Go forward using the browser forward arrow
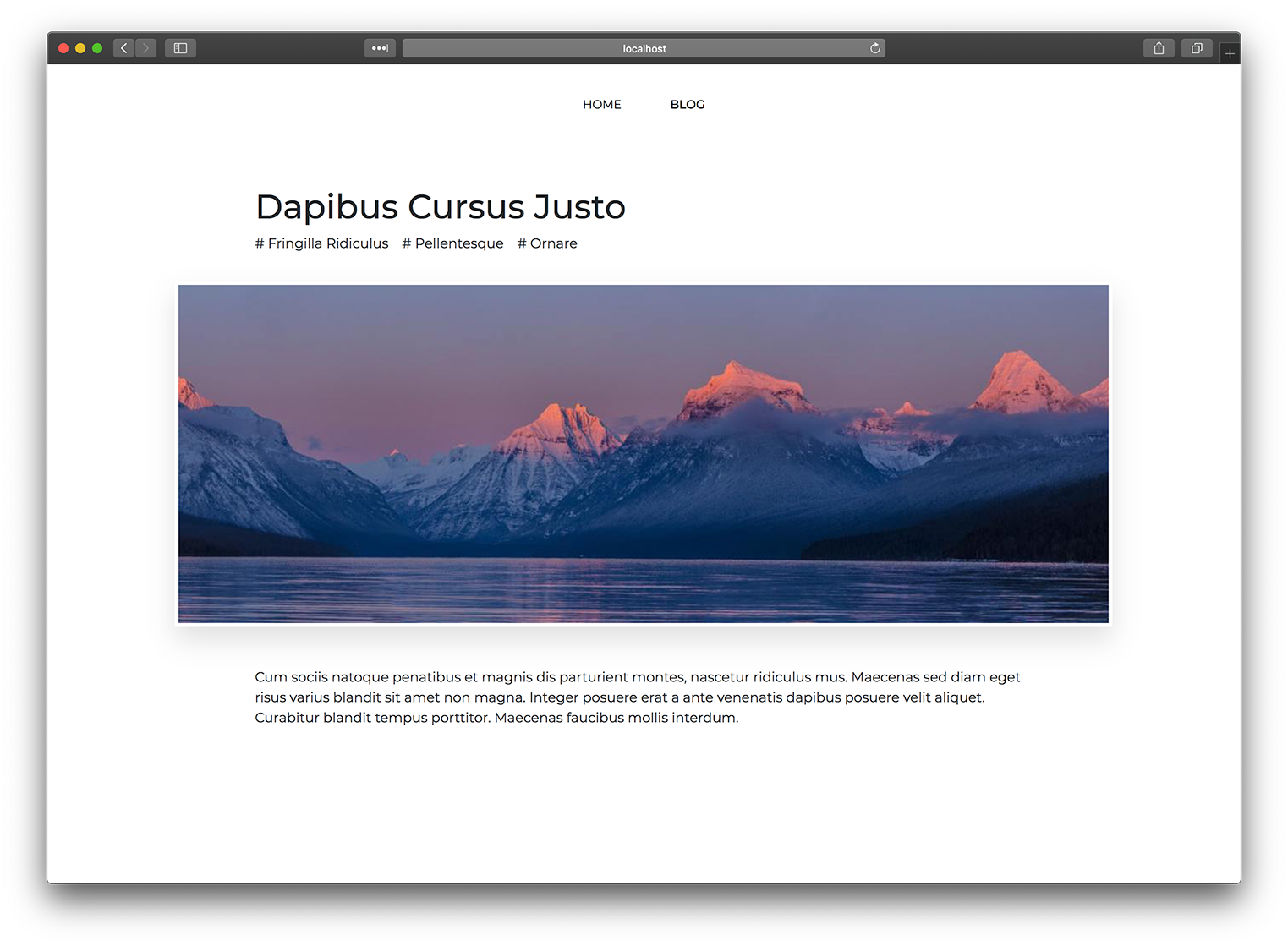 pyautogui.click(x=146, y=48)
